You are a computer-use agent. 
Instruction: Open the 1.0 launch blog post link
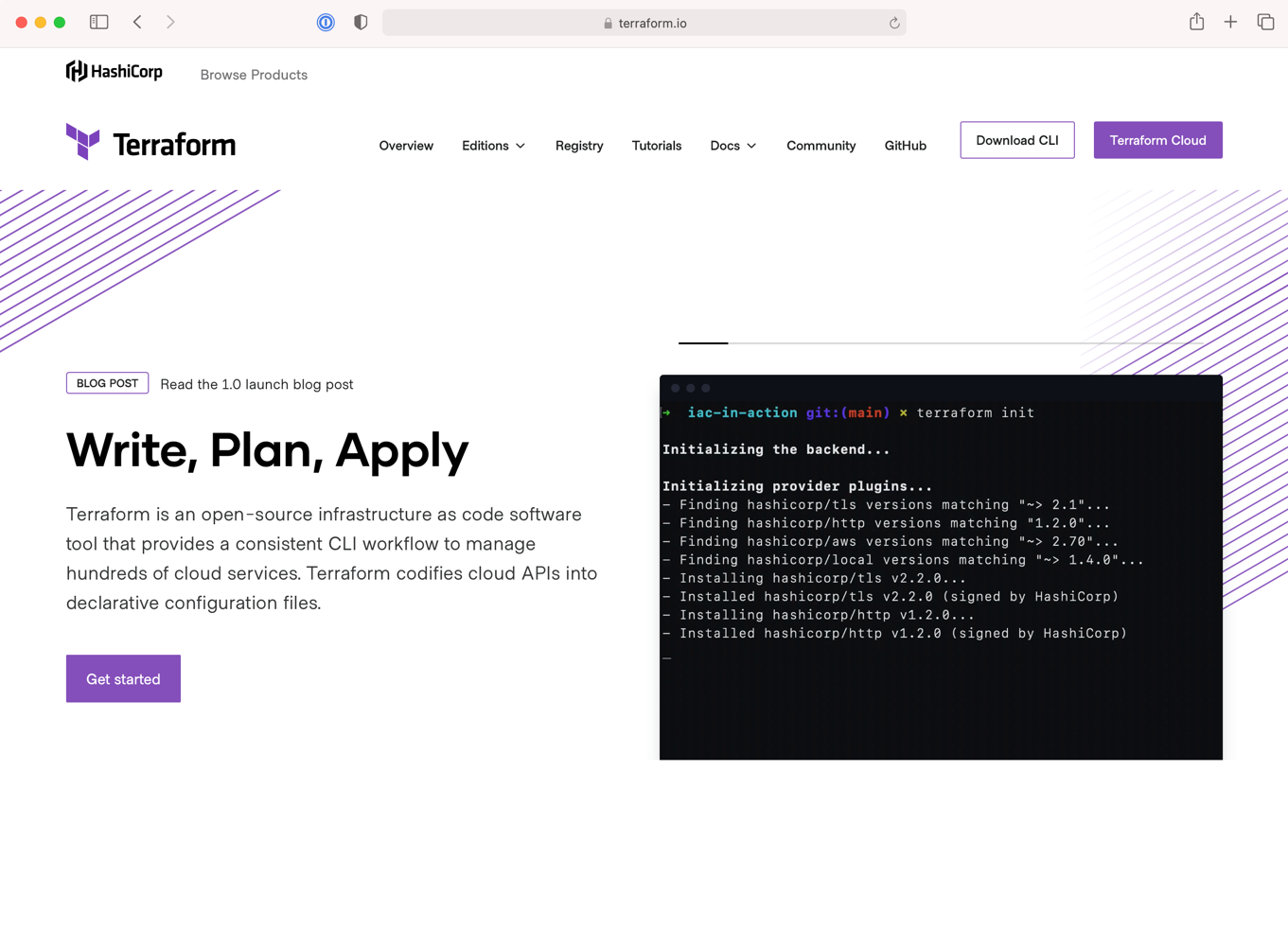click(x=256, y=384)
